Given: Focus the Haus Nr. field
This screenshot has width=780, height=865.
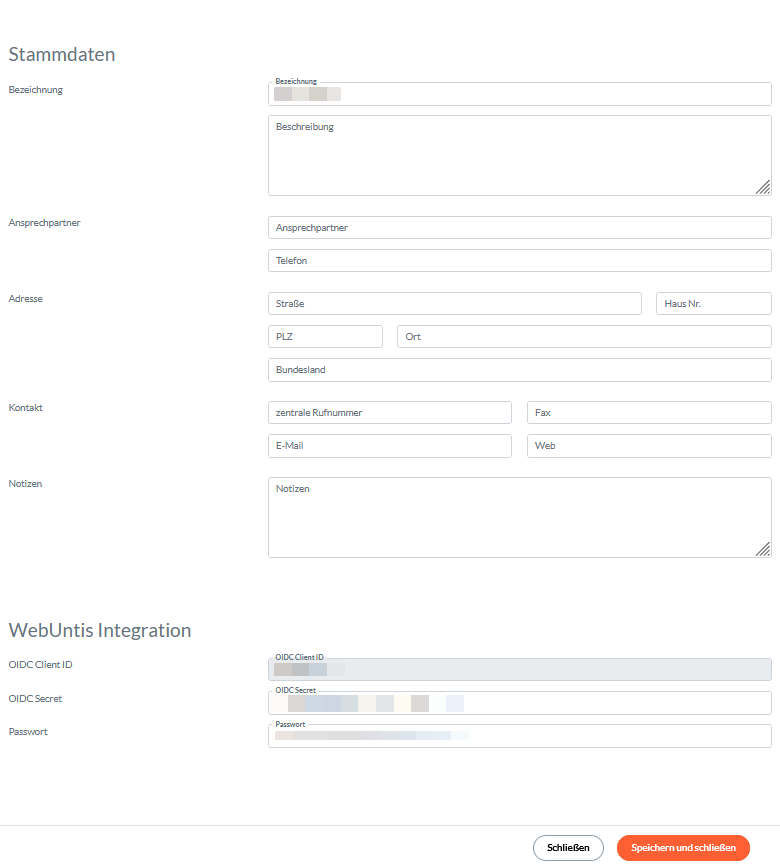Looking at the screenshot, I should 713,304.
